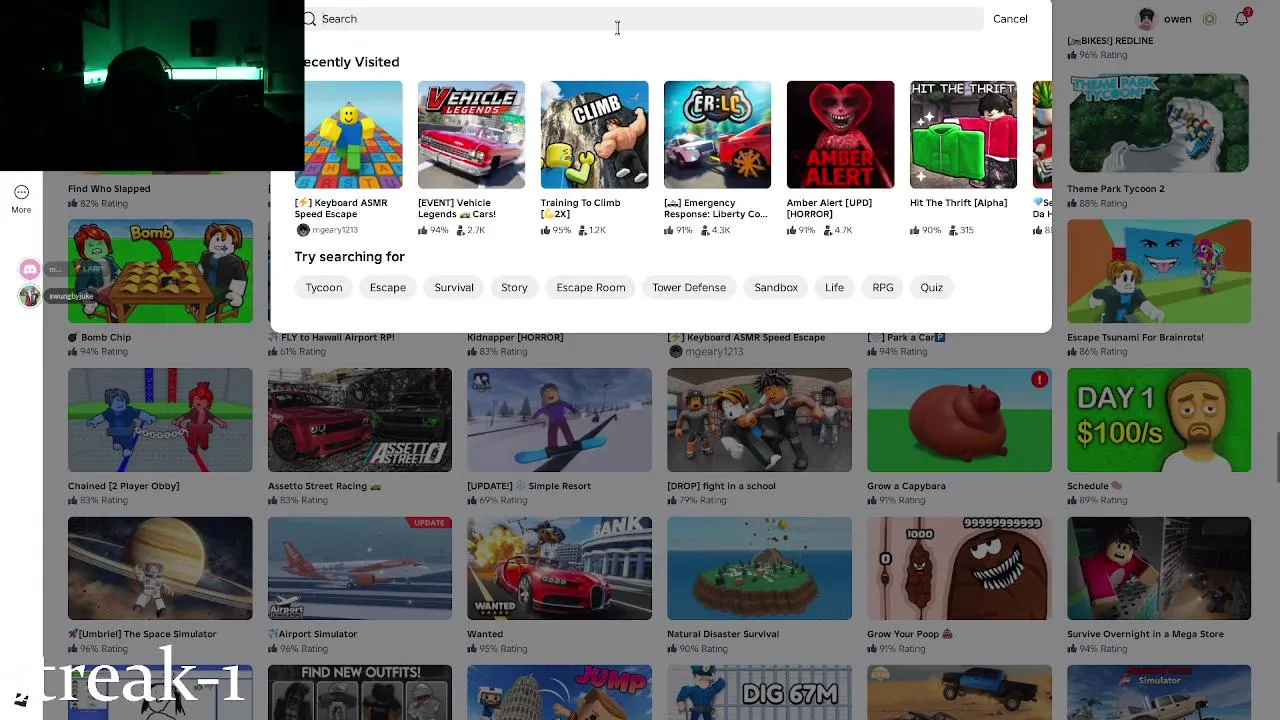Open Natural Disaster Survival game thumbnail

(759, 568)
